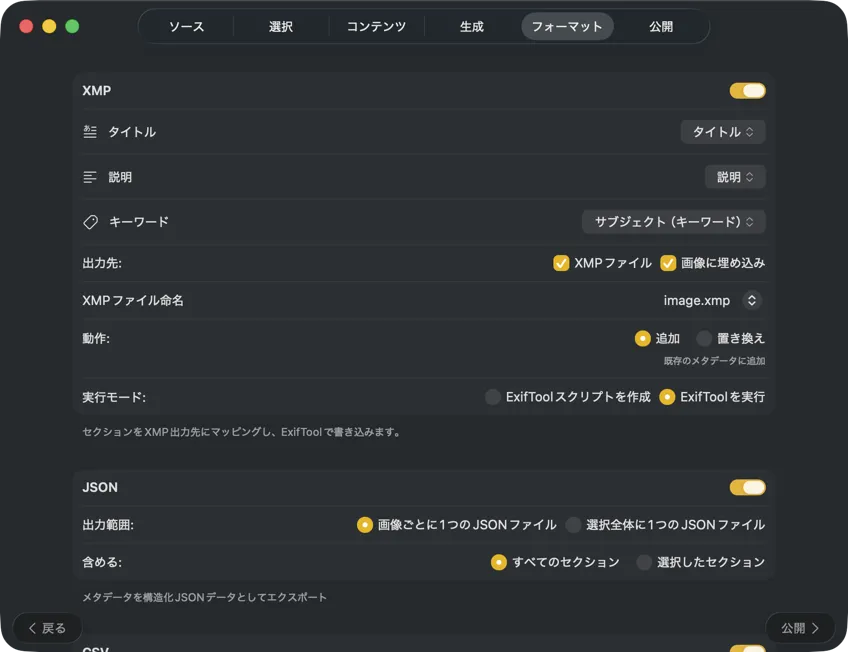Open the サブジェクト（キーワード）dropdown
Viewport: 848px width, 652px height.
674,221
